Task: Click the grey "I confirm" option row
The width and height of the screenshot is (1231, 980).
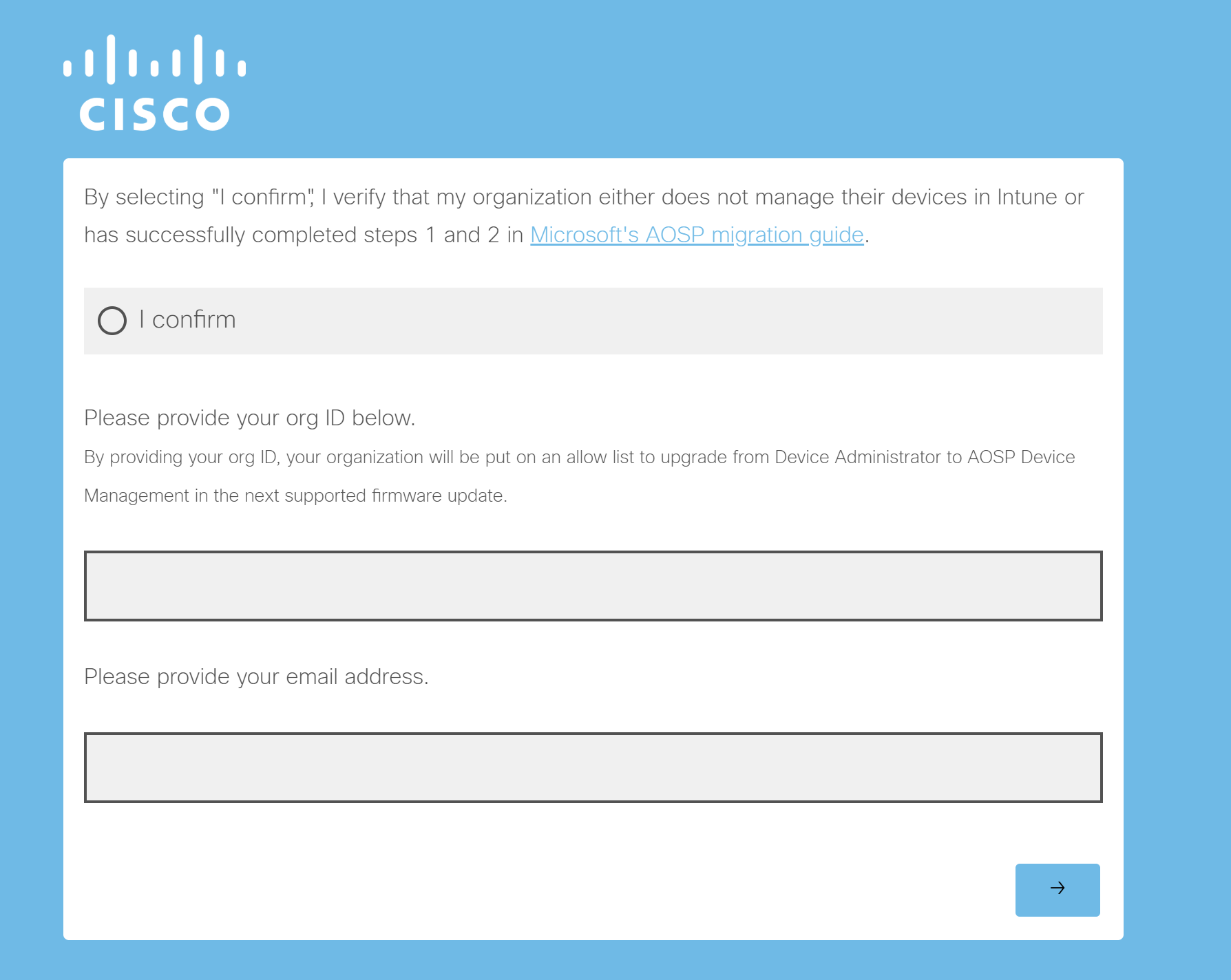Action: point(593,321)
